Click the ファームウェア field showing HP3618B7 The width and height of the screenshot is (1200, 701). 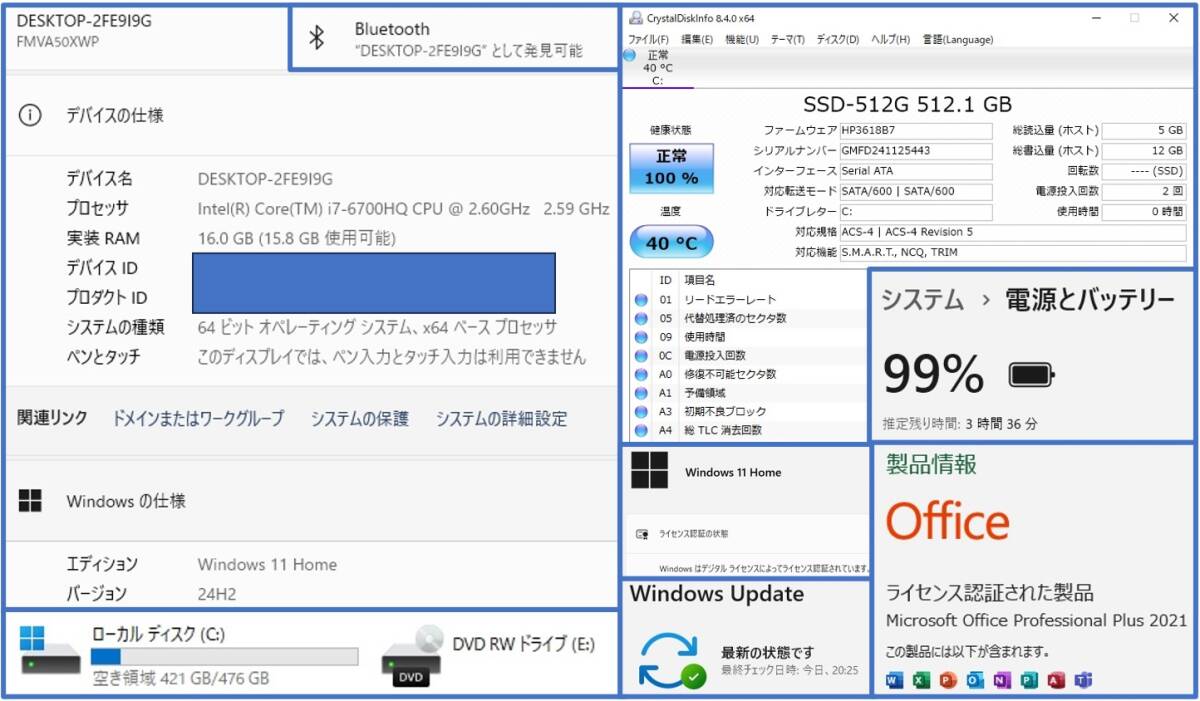tap(916, 130)
